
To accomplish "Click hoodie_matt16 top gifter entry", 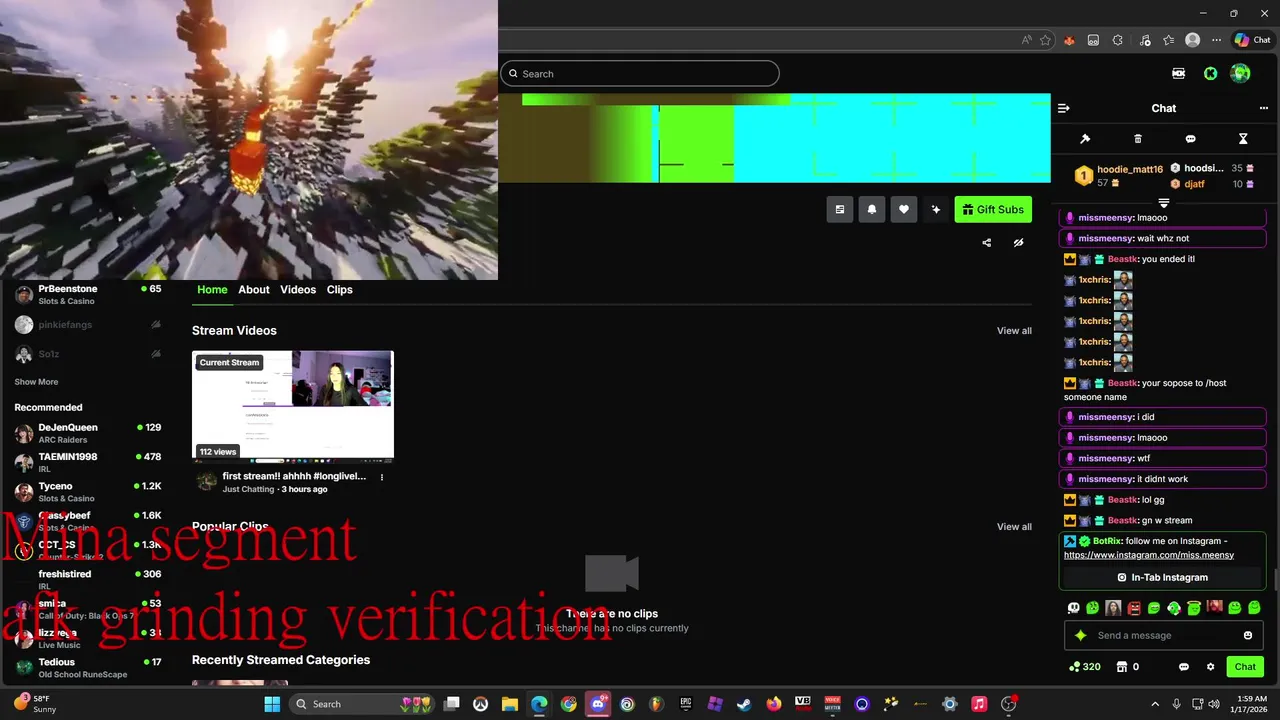I will click(x=1118, y=176).
